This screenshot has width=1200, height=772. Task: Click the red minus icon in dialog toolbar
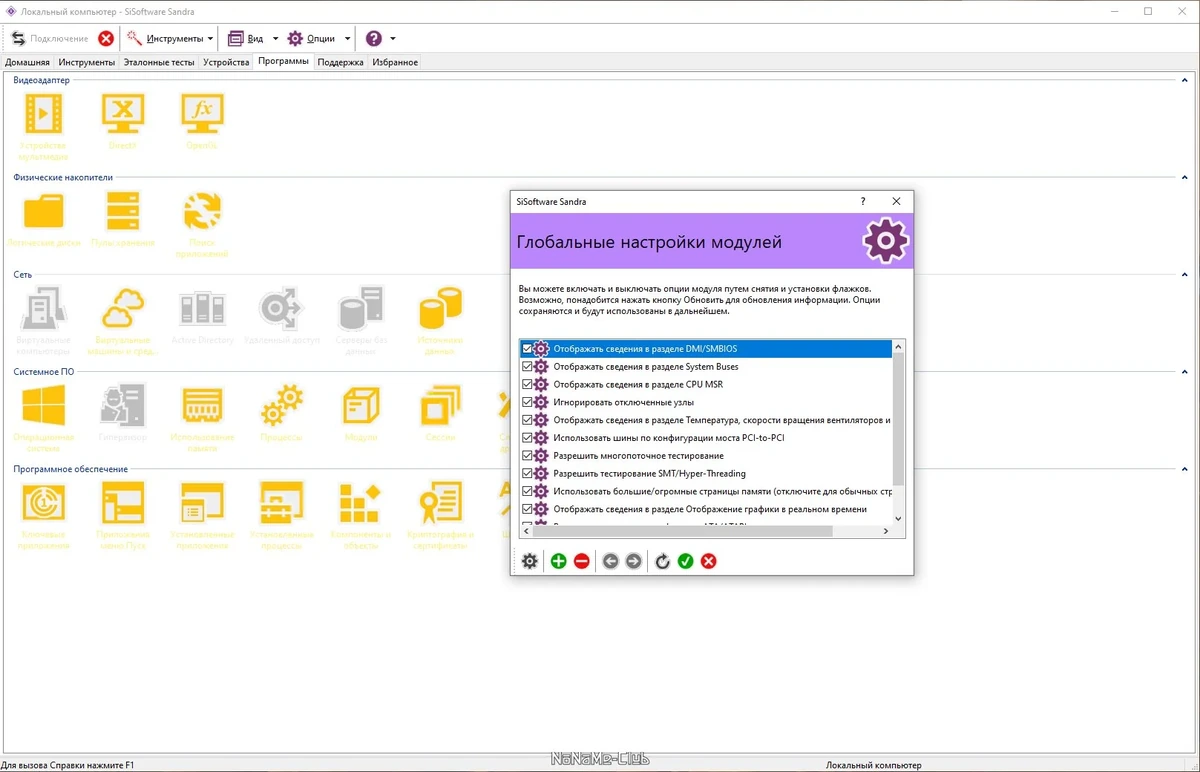coord(582,561)
